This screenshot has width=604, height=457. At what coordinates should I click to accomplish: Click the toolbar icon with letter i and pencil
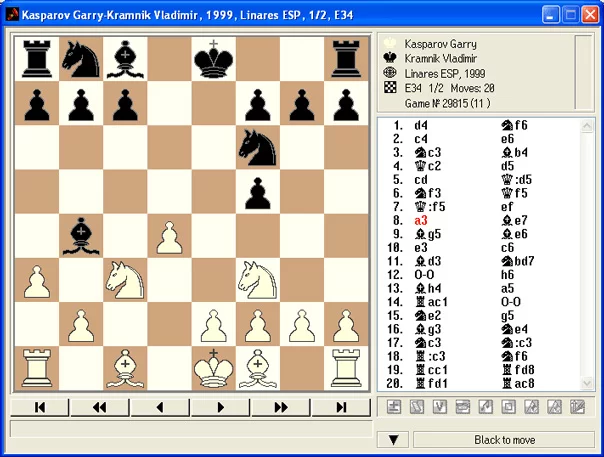(577, 407)
